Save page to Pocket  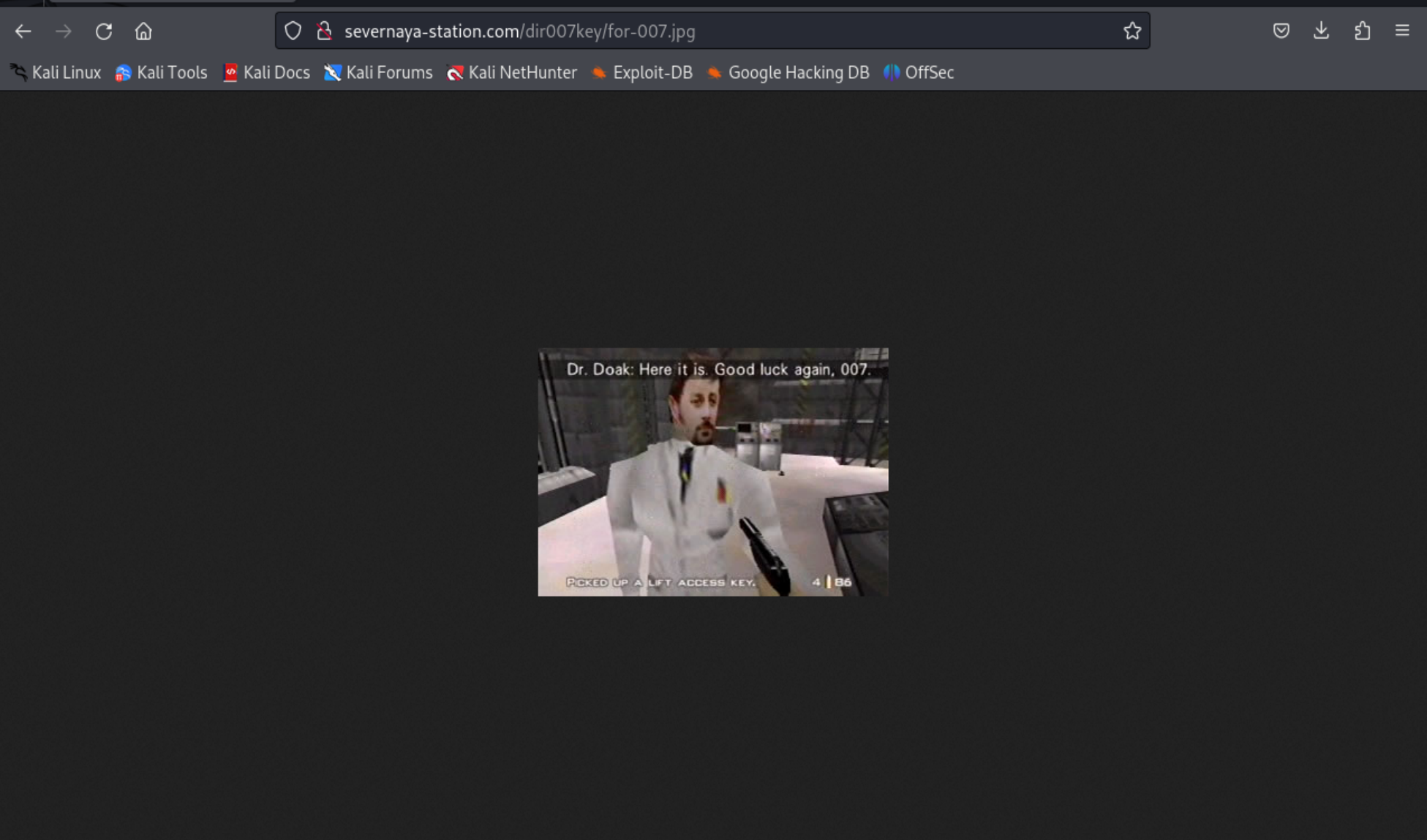(1281, 31)
